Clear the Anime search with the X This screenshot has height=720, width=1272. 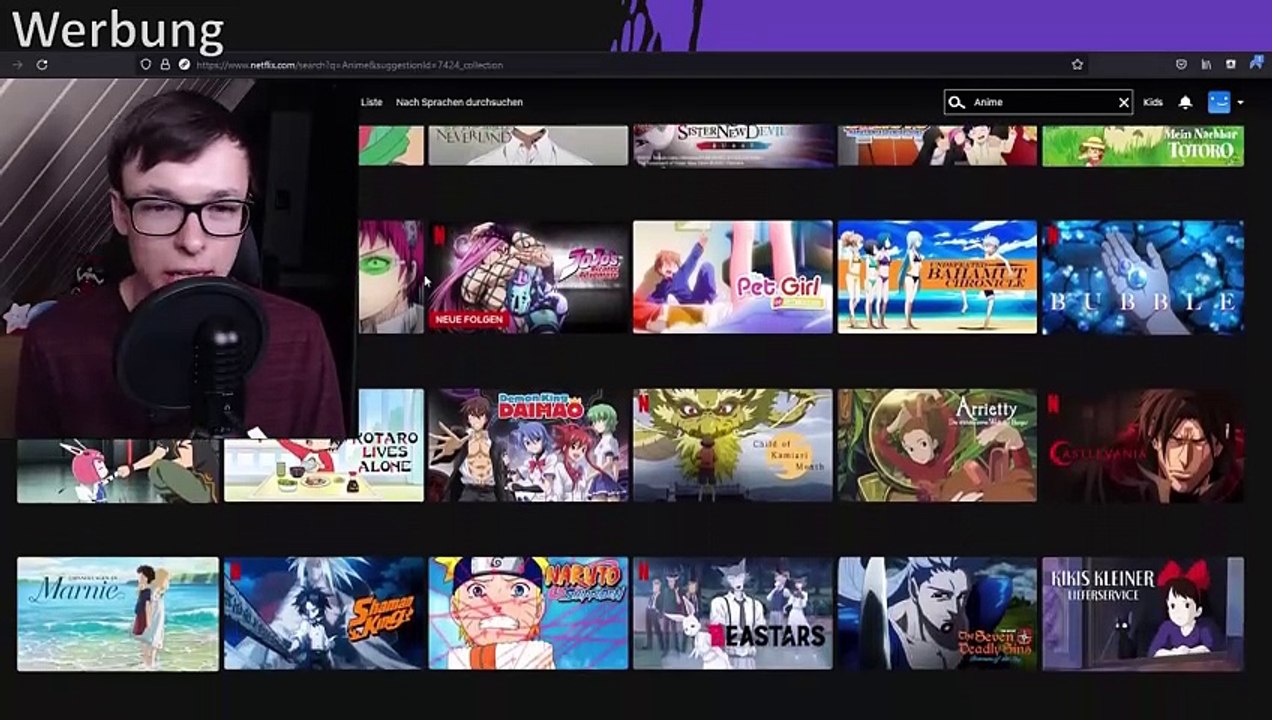point(1123,102)
